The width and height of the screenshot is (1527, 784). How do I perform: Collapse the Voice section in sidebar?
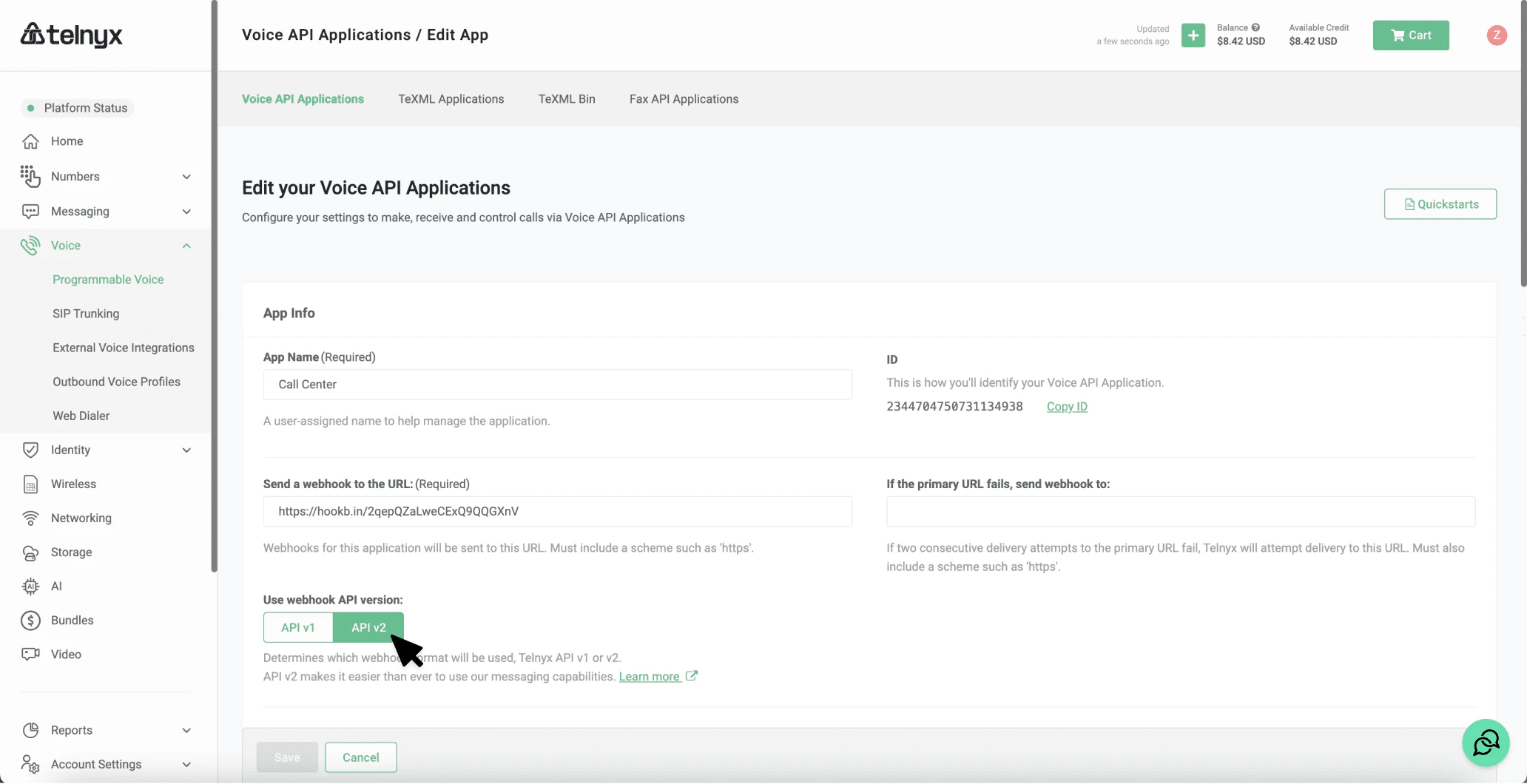pos(186,245)
